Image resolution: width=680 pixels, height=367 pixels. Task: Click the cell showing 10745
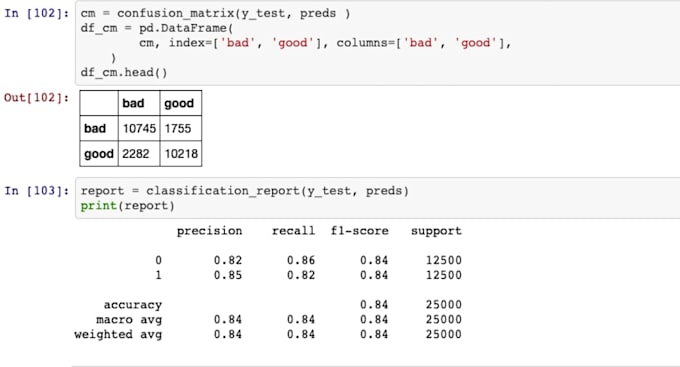click(139, 128)
